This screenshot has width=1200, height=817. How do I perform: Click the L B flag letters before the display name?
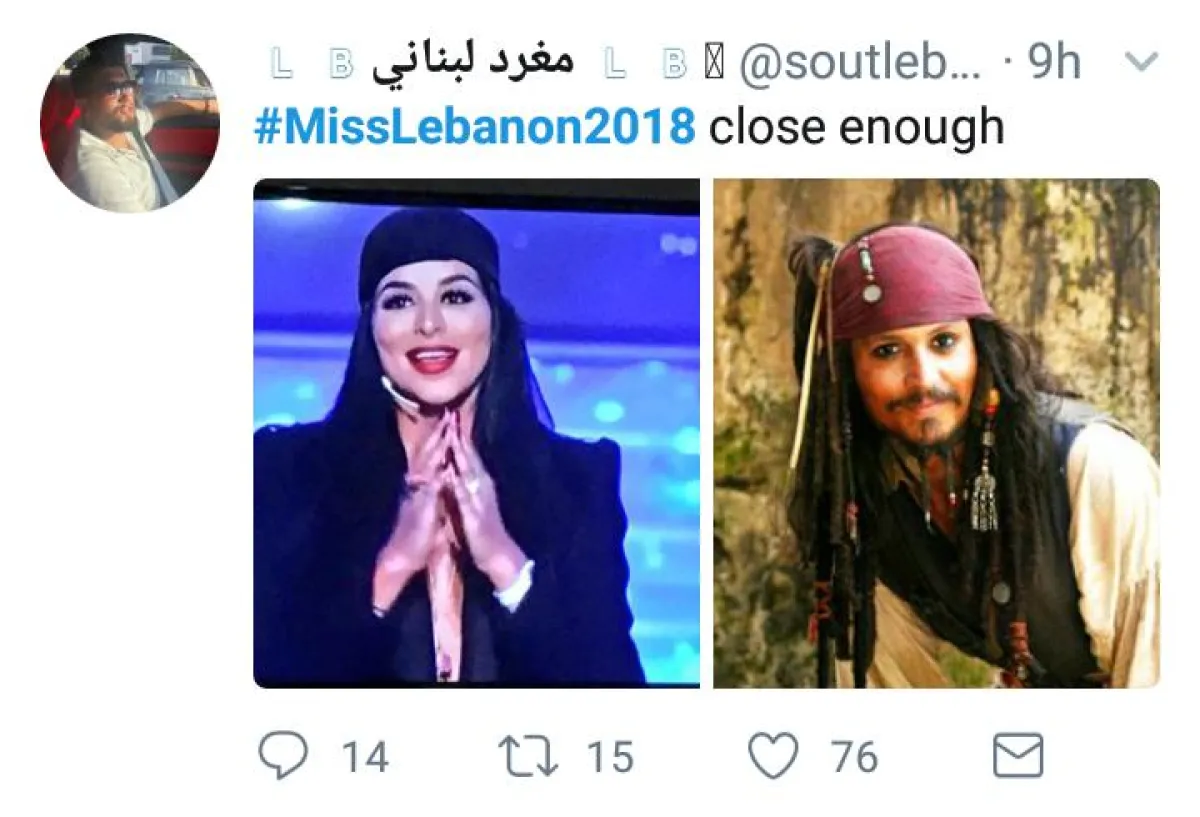(x=313, y=63)
